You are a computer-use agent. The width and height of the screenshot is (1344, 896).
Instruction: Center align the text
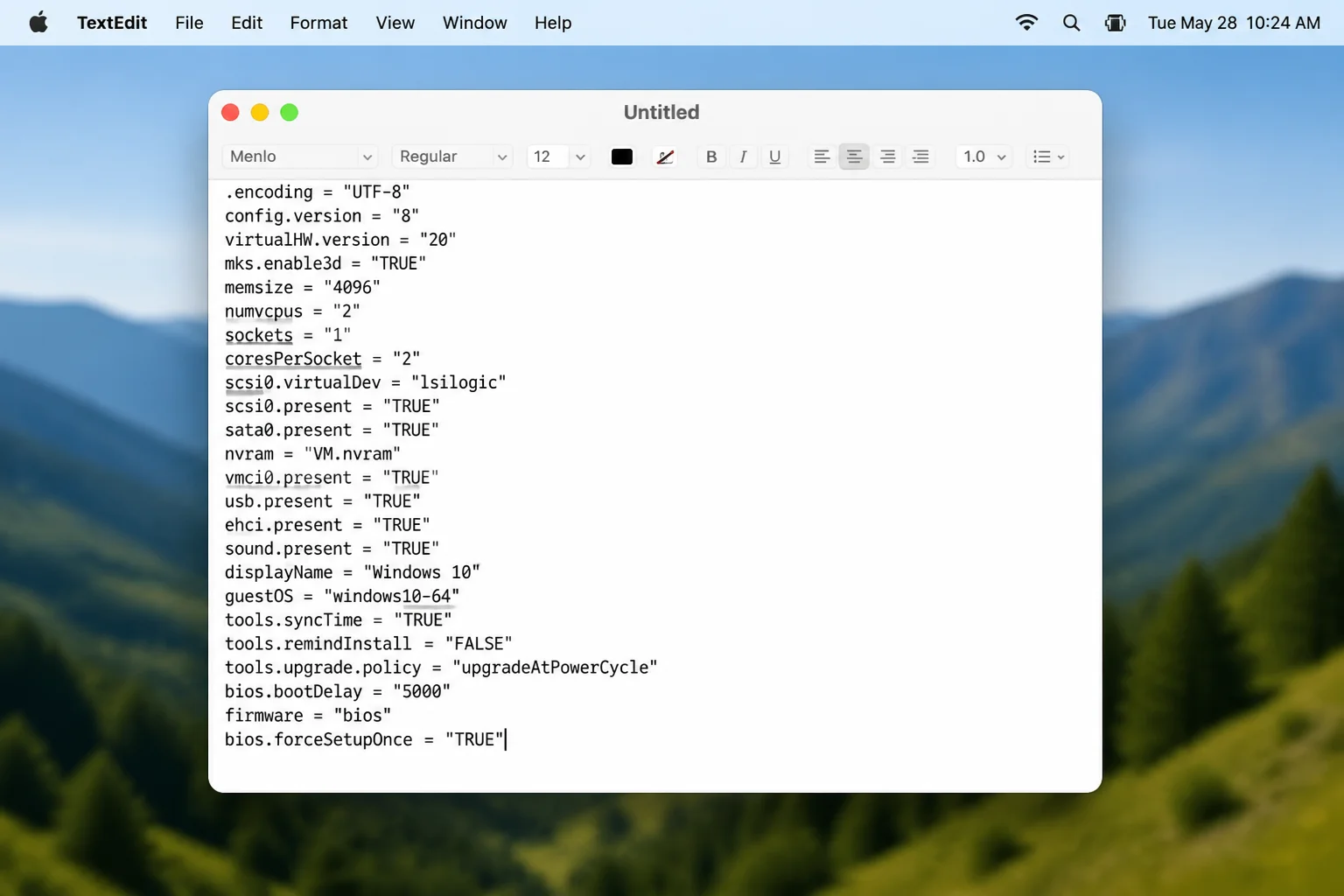coord(854,157)
